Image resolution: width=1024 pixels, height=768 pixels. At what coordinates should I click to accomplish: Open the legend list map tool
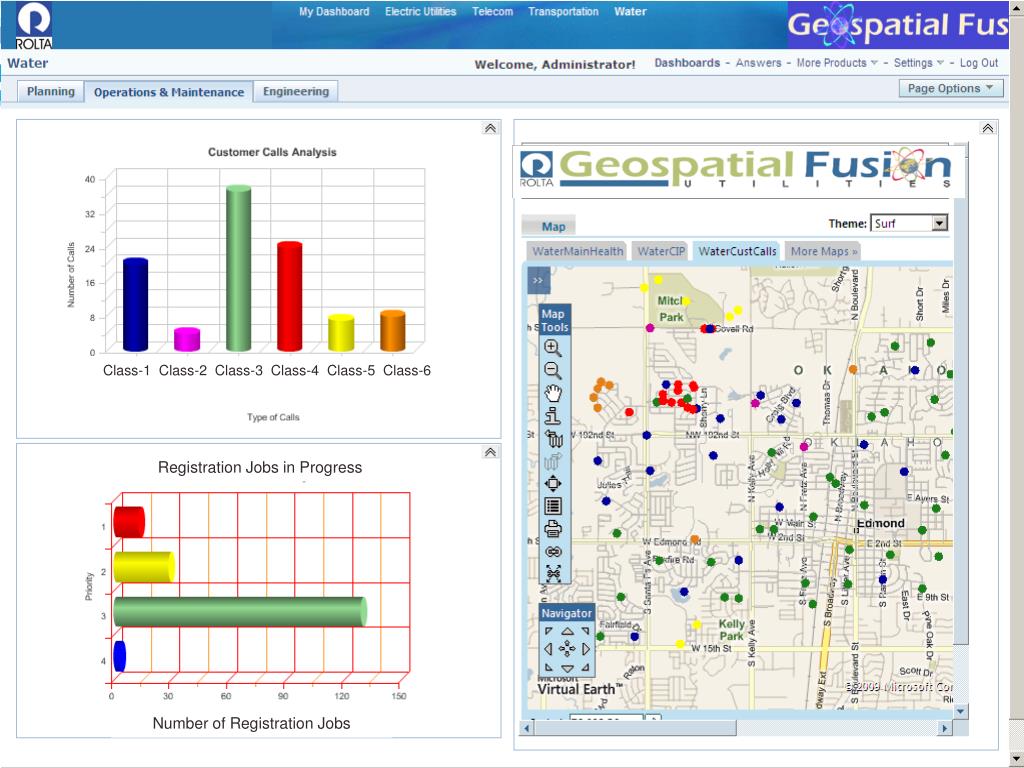click(x=552, y=506)
